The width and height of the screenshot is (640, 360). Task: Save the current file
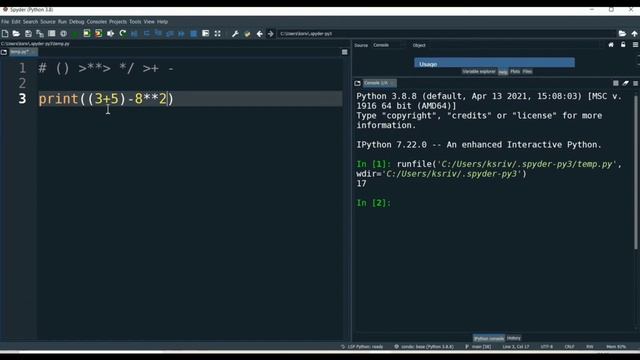pyautogui.click(x=28, y=34)
